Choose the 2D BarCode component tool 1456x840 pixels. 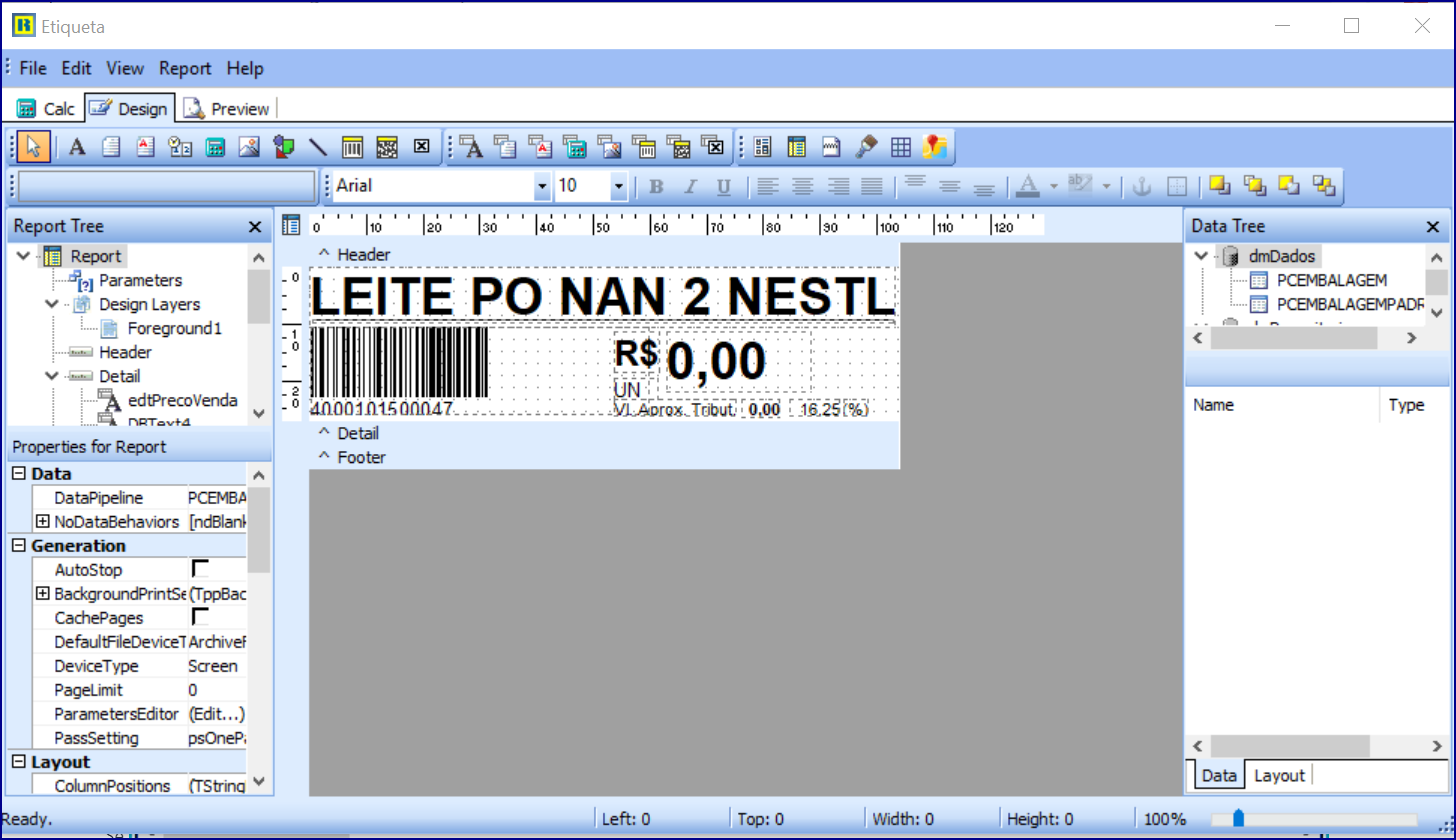[x=387, y=147]
